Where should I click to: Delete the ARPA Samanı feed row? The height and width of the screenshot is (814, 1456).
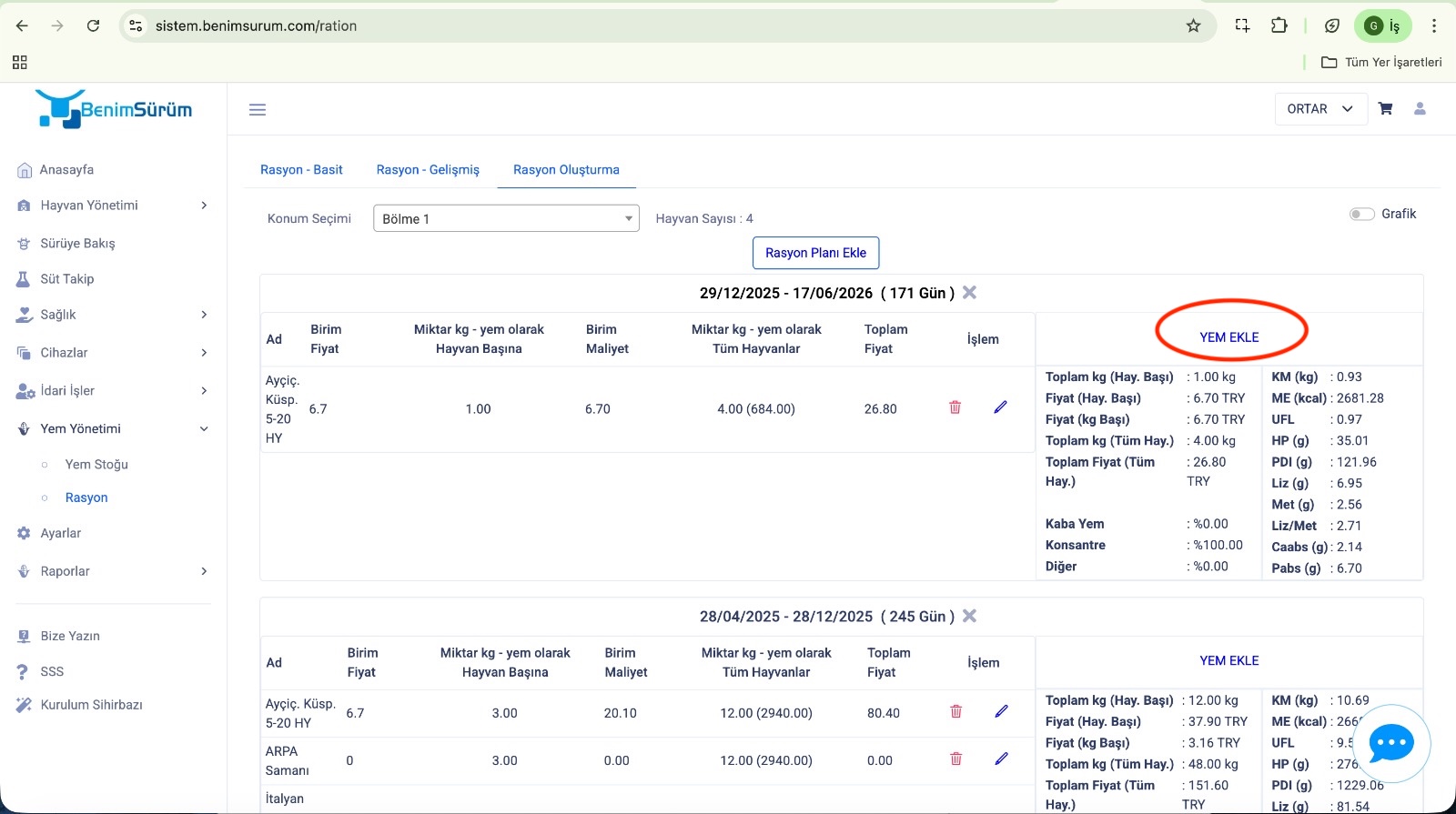coord(955,759)
